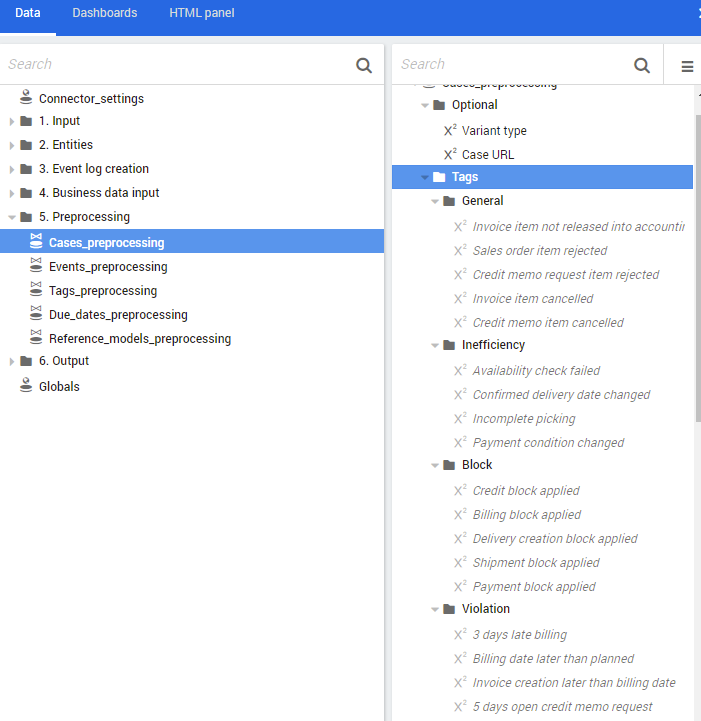Click the Due_dates_preprocessing table icon

(36, 314)
